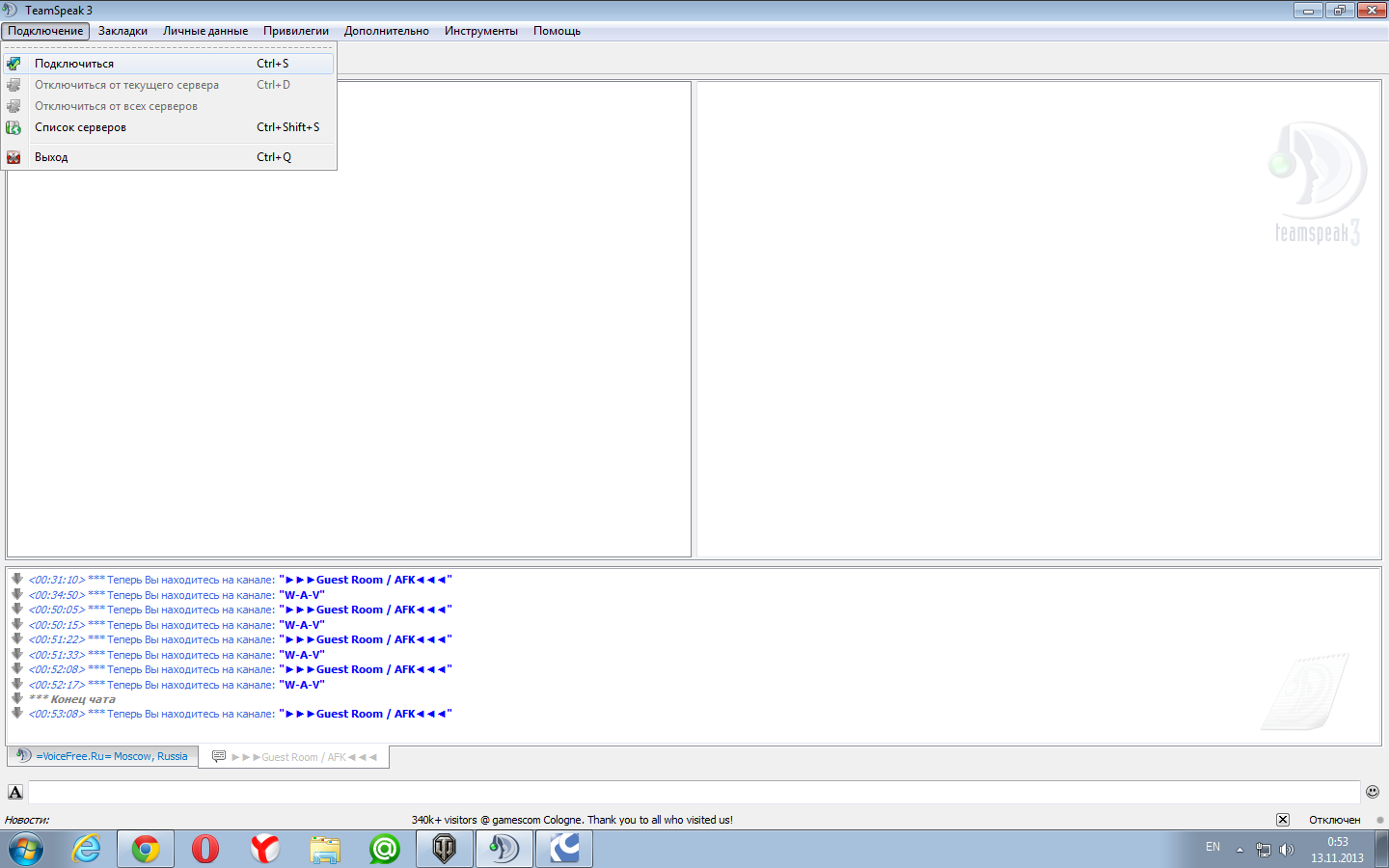Choose Список серверов menu entry

pyautogui.click(x=169, y=127)
